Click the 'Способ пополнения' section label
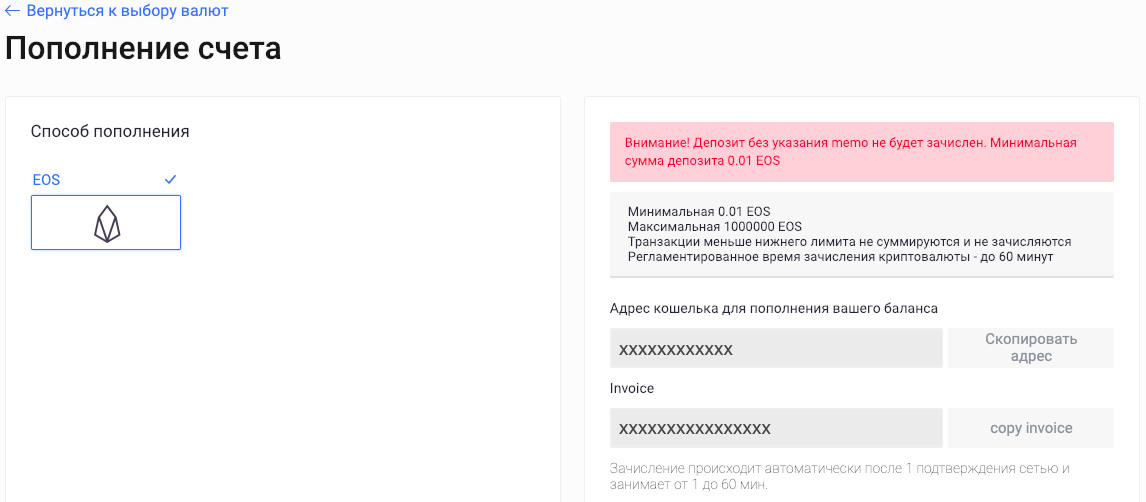The image size is (1146, 502). click(110, 132)
